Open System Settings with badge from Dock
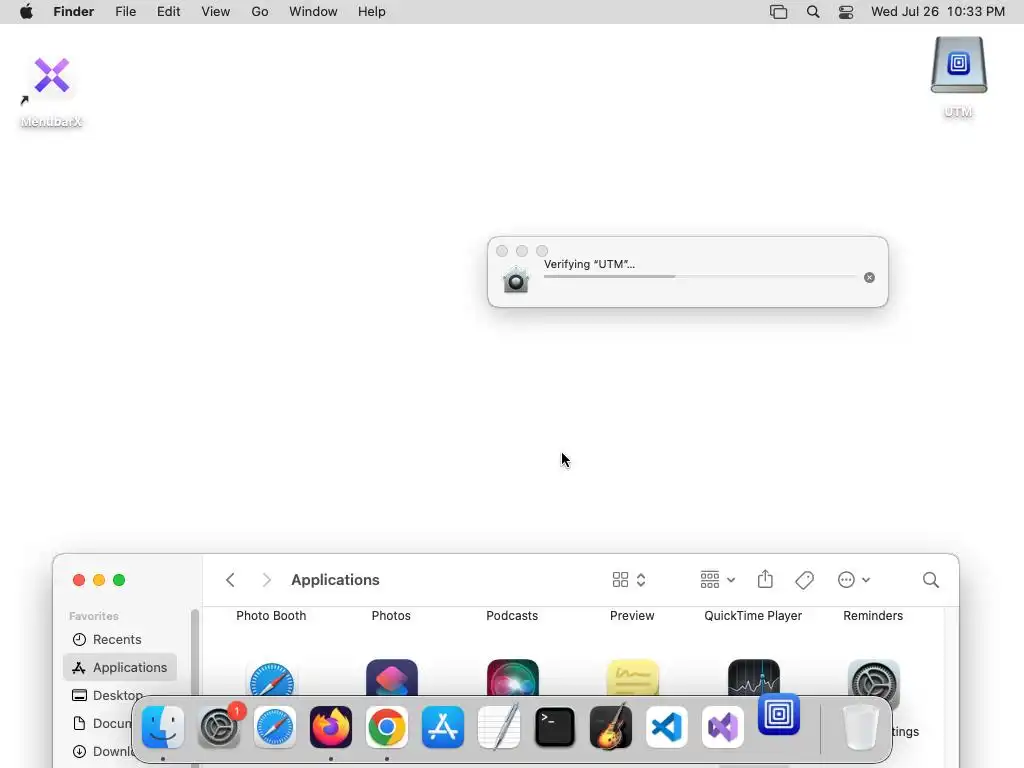 219,727
